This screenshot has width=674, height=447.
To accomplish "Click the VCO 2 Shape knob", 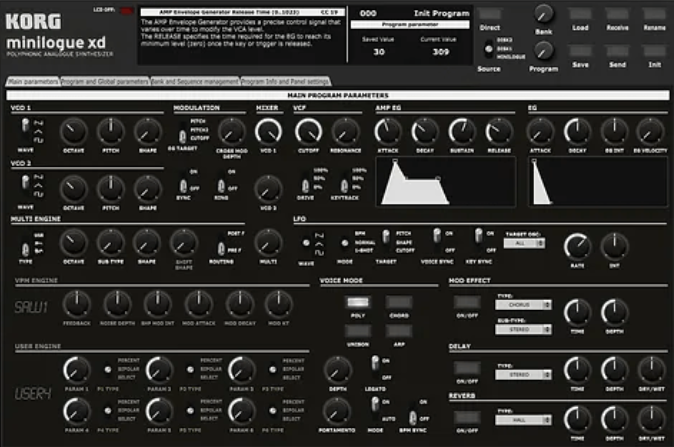I will point(147,189).
